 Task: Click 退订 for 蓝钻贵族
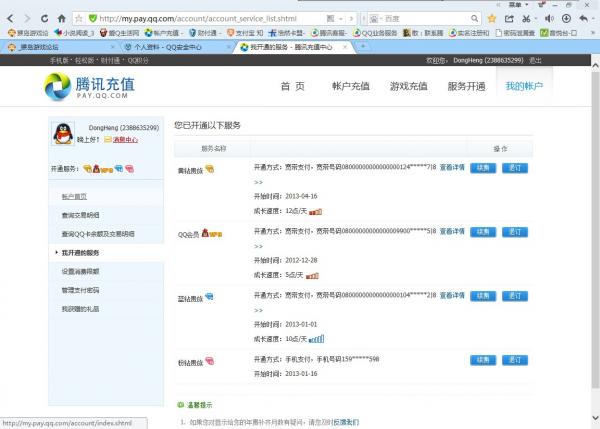pos(515,296)
